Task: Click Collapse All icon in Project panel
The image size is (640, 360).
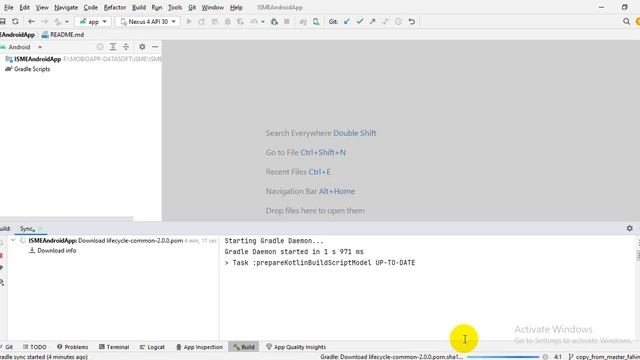Action: (126, 47)
